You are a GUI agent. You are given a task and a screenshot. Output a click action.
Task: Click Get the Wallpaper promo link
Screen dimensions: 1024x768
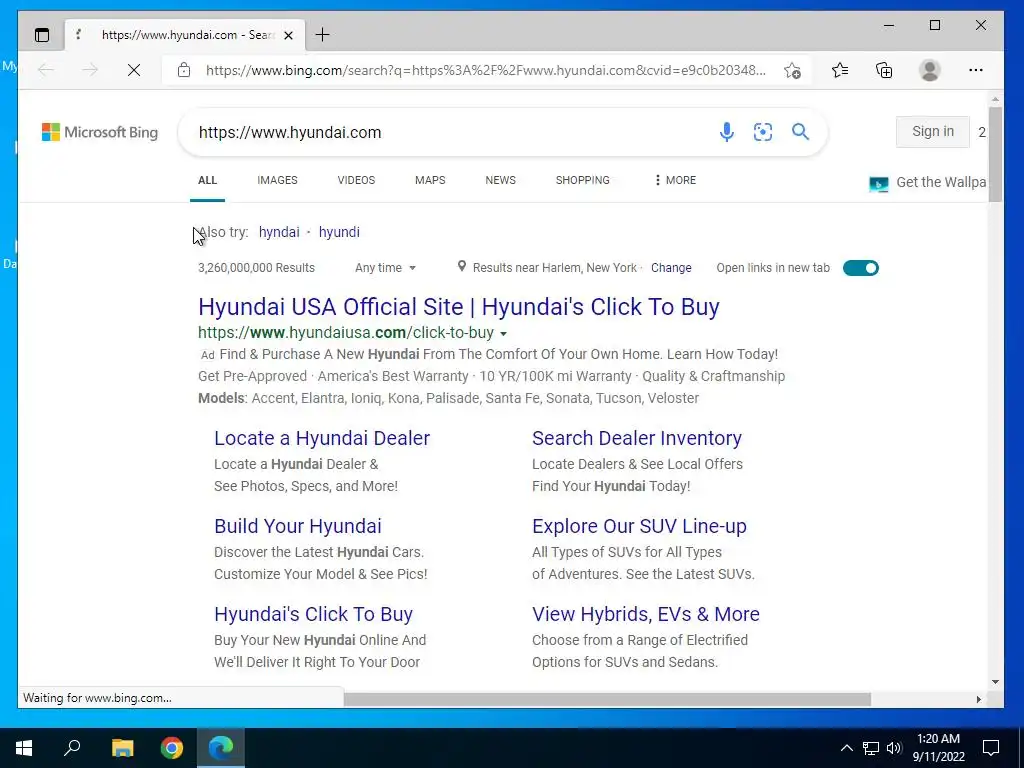click(x=927, y=183)
